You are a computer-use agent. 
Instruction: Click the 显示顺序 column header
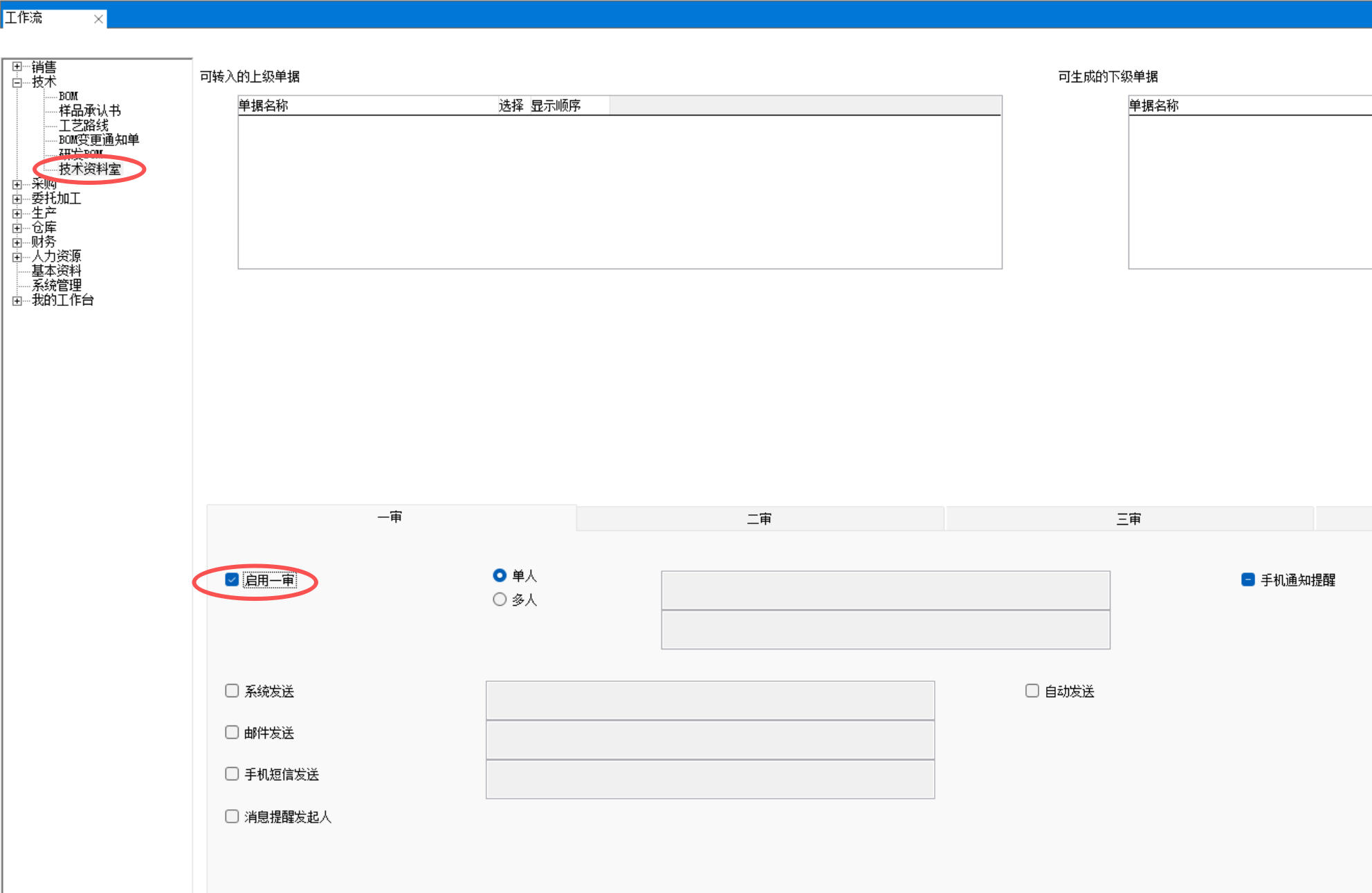[556, 106]
